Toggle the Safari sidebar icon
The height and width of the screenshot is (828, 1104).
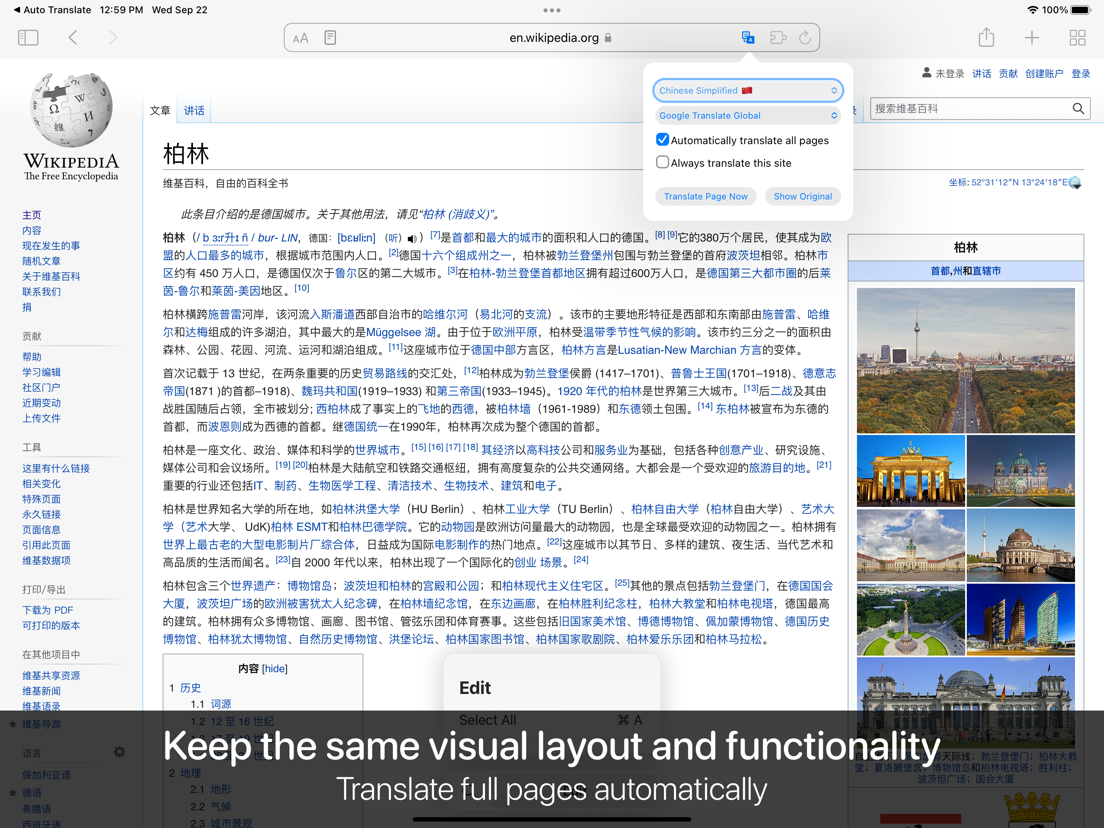(x=28, y=37)
